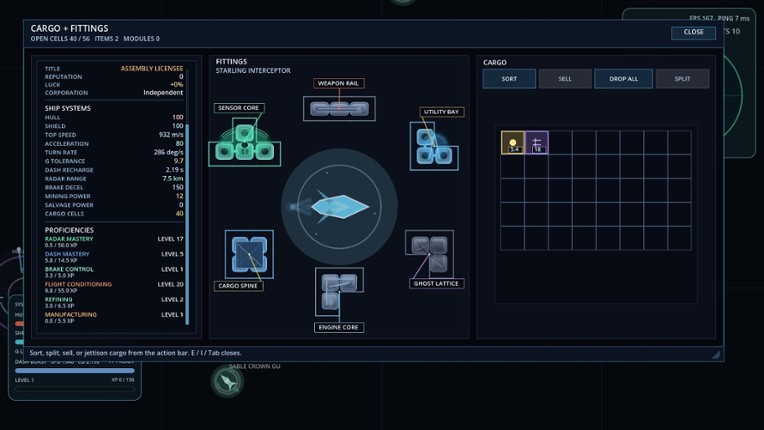Sort the cargo inventory
This screenshot has width=764, height=430.
pyautogui.click(x=509, y=79)
